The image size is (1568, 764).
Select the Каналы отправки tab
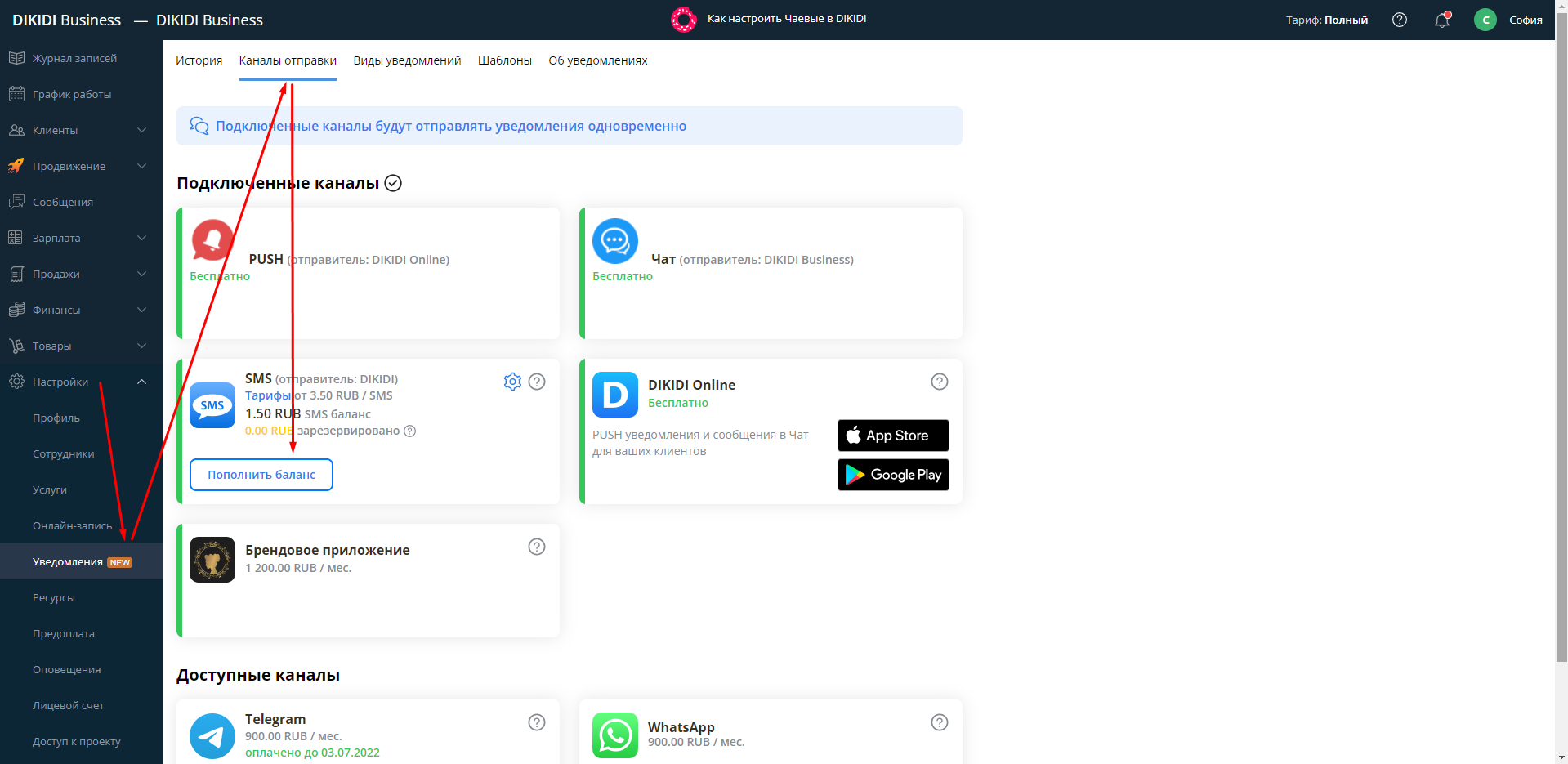point(288,60)
